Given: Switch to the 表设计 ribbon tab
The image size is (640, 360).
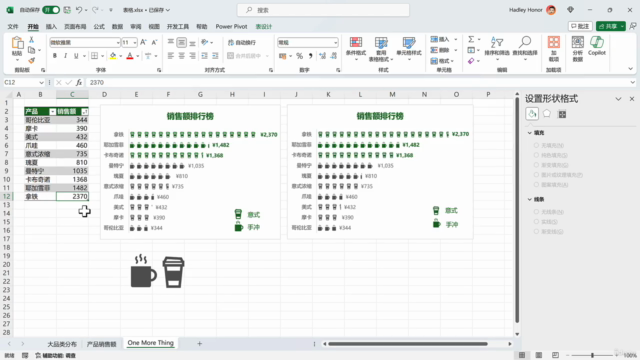Looking at the screenshot, I should pos(264,27).
